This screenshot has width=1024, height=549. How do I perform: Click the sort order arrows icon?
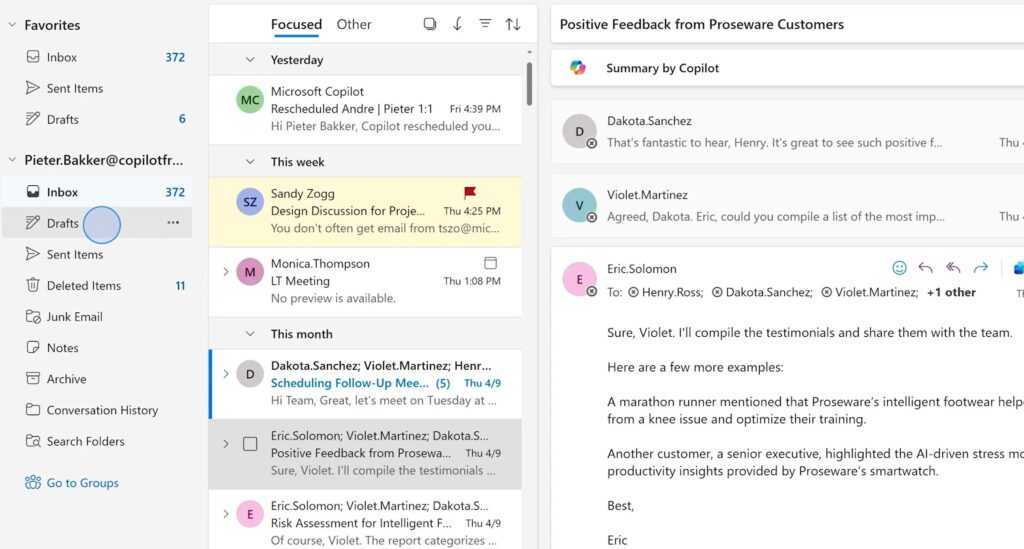pyautogui.click(x=513, y=24)
